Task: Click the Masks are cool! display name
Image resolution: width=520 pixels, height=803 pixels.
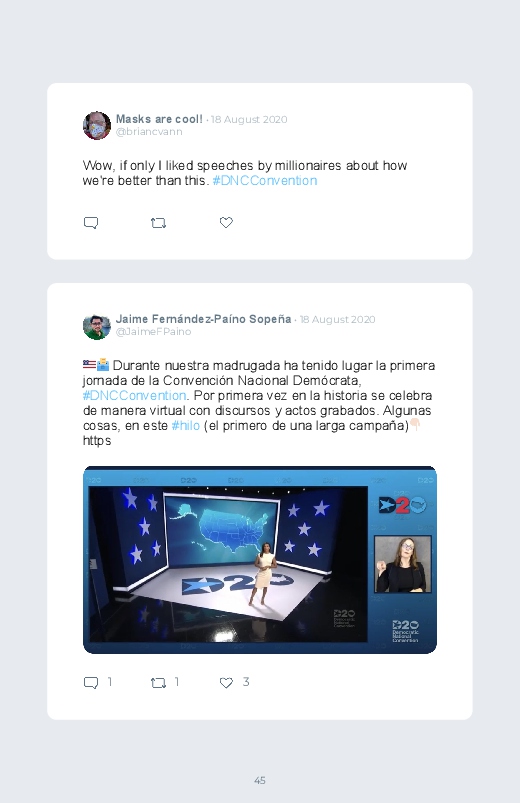Action: coord(159,119)
